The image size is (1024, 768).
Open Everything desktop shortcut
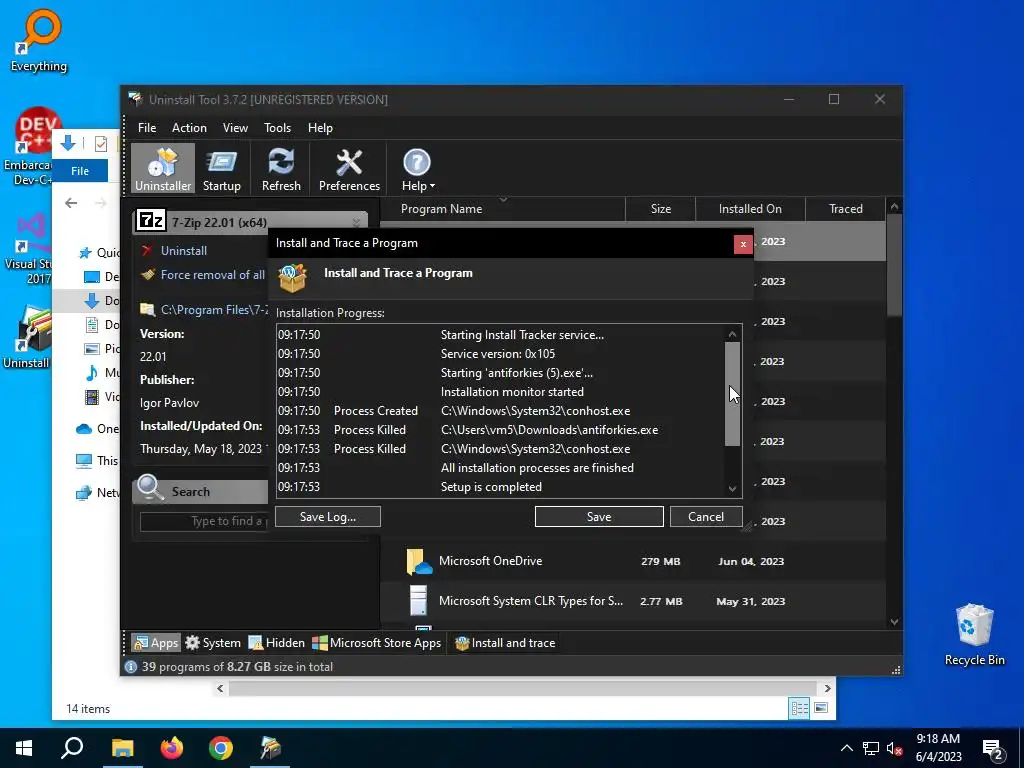click(x=39, y=40)
